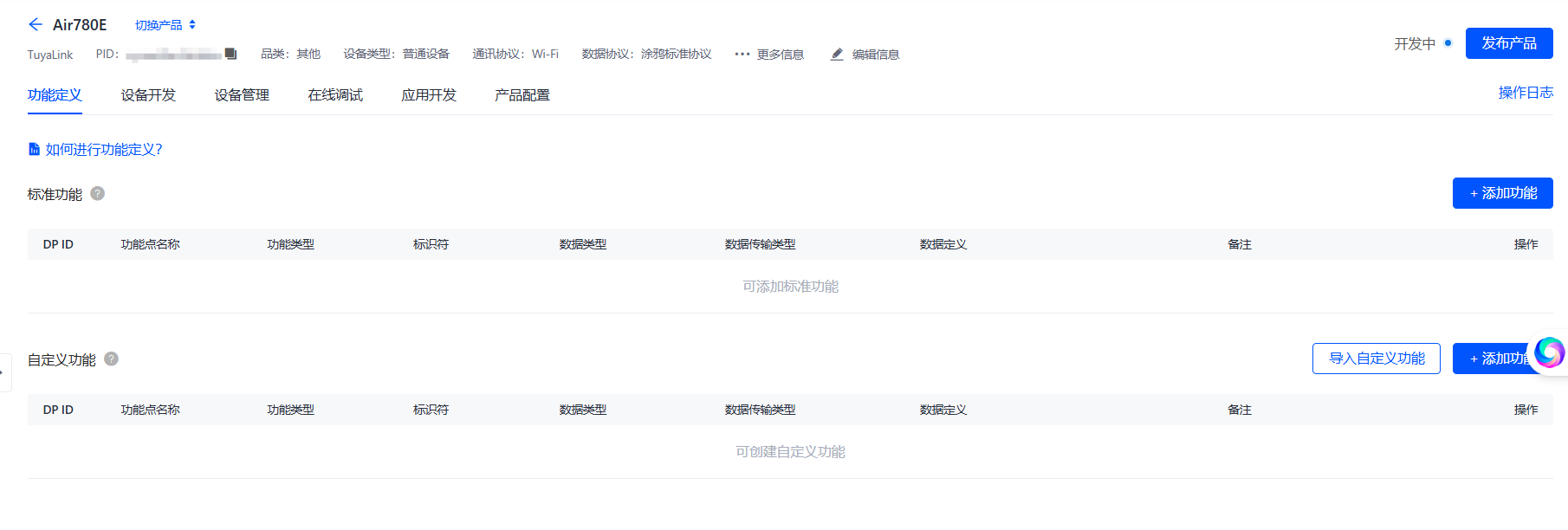The image size is (1568, 530).
Task: Click the TuyaLink label
Action: 50,55
